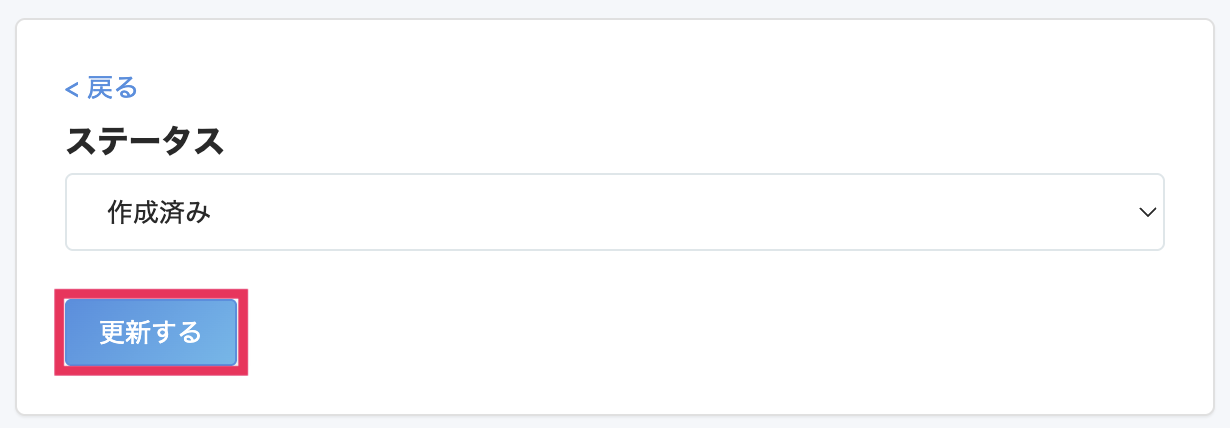Viewport: 1230px width, 428px height.
Task: Return to the previous page via 戻る
Action: (101, 88)
